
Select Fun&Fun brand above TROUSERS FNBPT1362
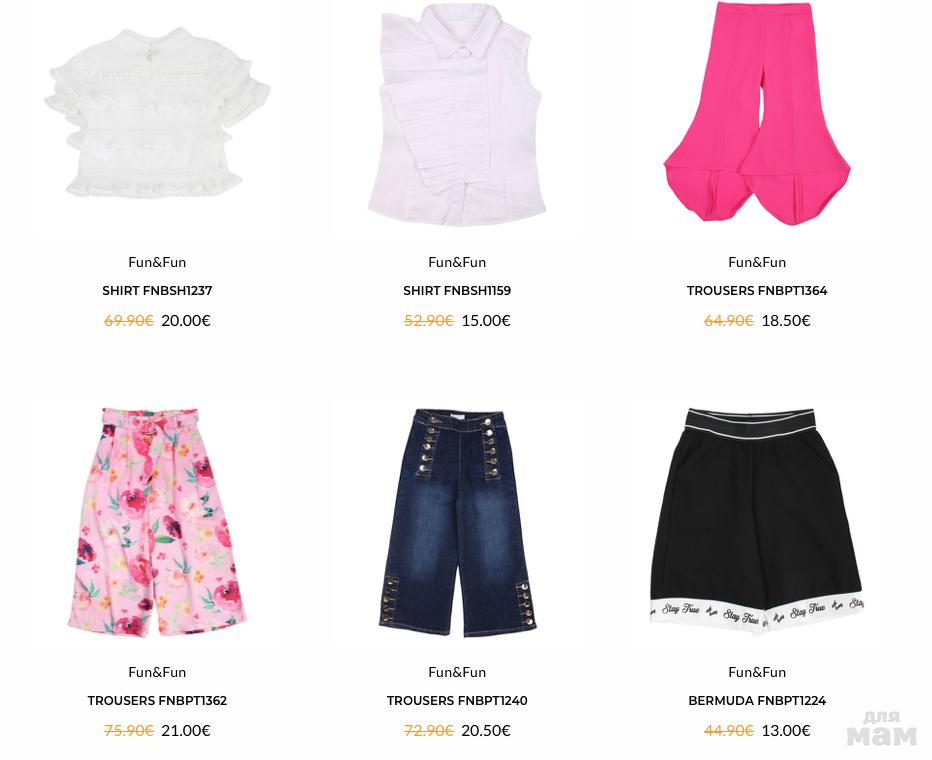157,672
